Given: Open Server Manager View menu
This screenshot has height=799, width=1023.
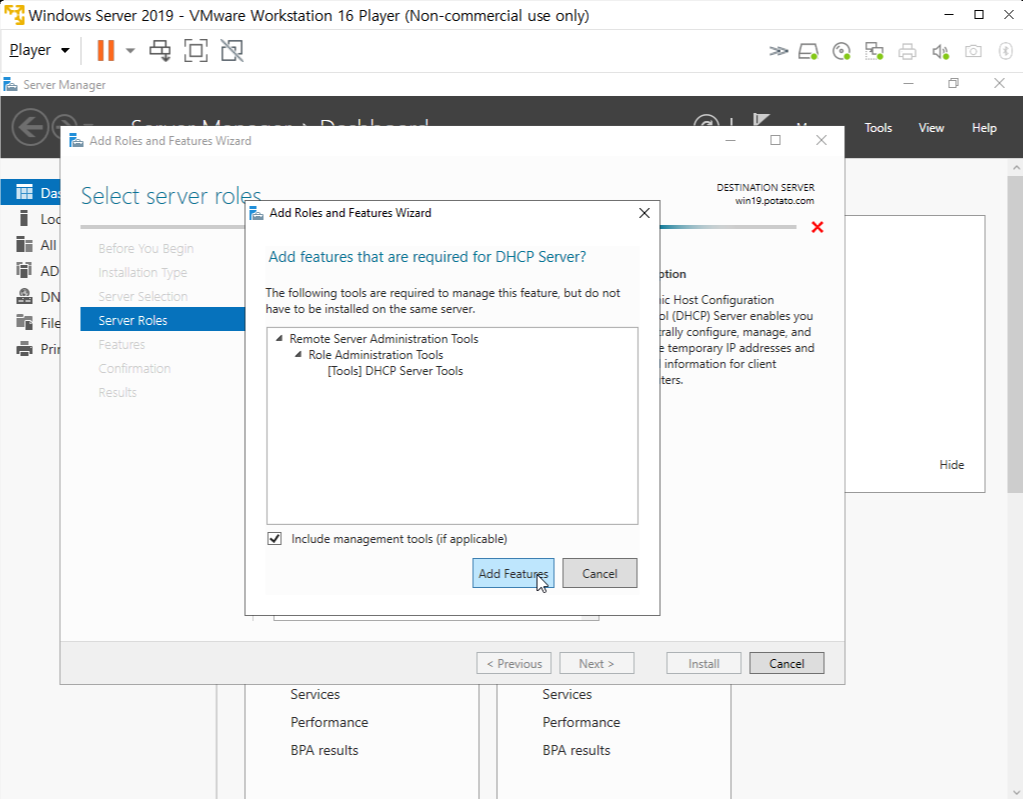Looking at the screenshot, I should pyautogui.click(x=931, y=128).
